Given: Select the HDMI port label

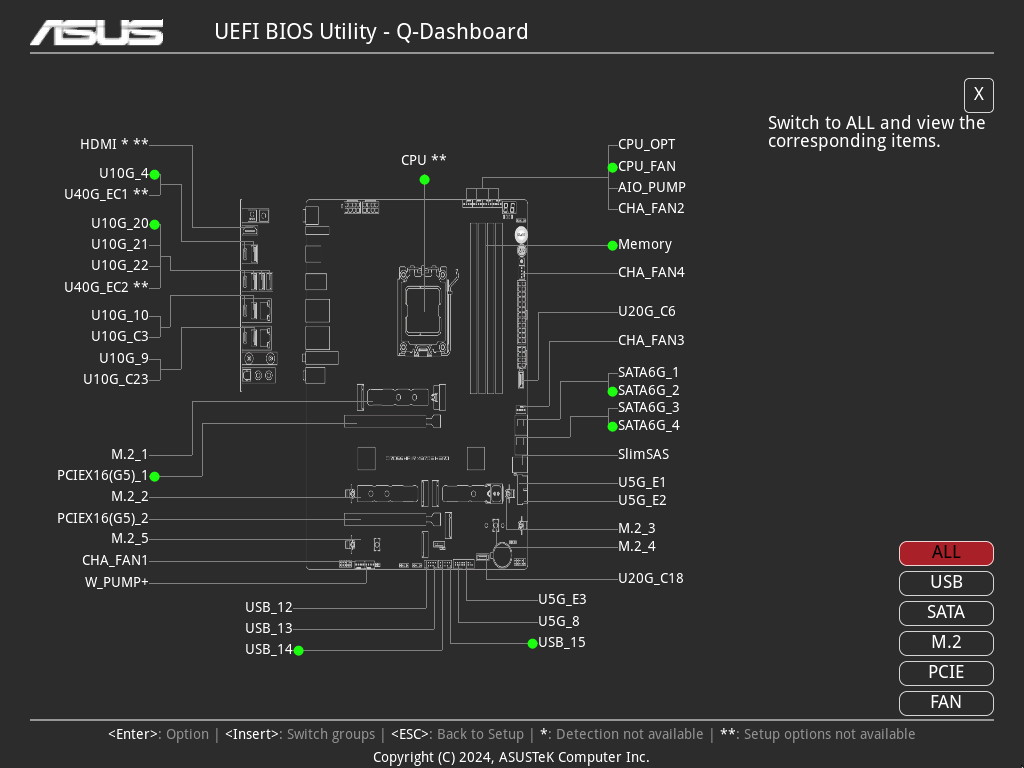Looking at the screenshot, I should pos(114,144).
